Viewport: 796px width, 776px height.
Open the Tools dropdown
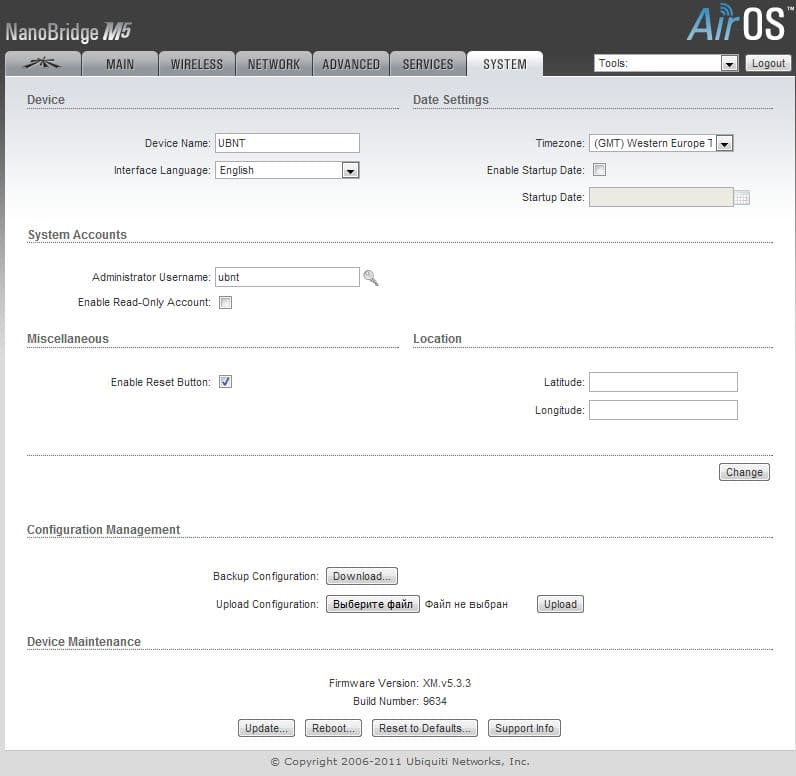(666, 63)
